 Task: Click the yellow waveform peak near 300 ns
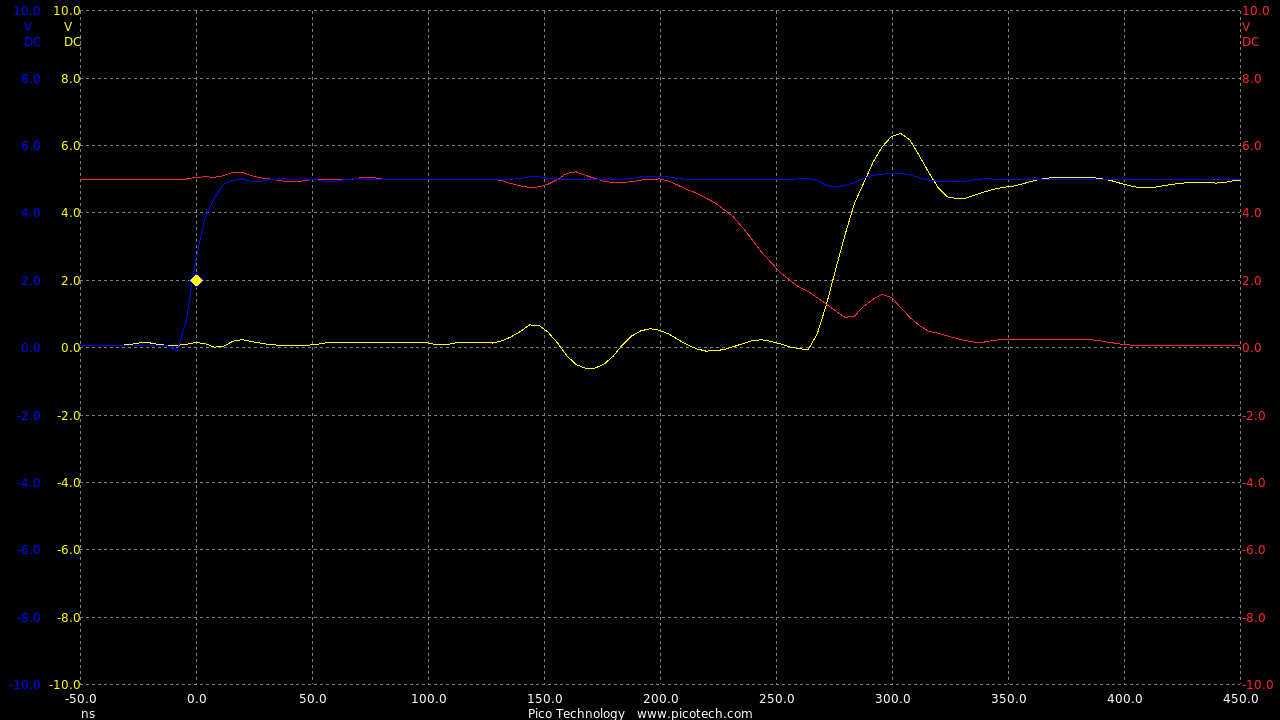click(900, 133)
